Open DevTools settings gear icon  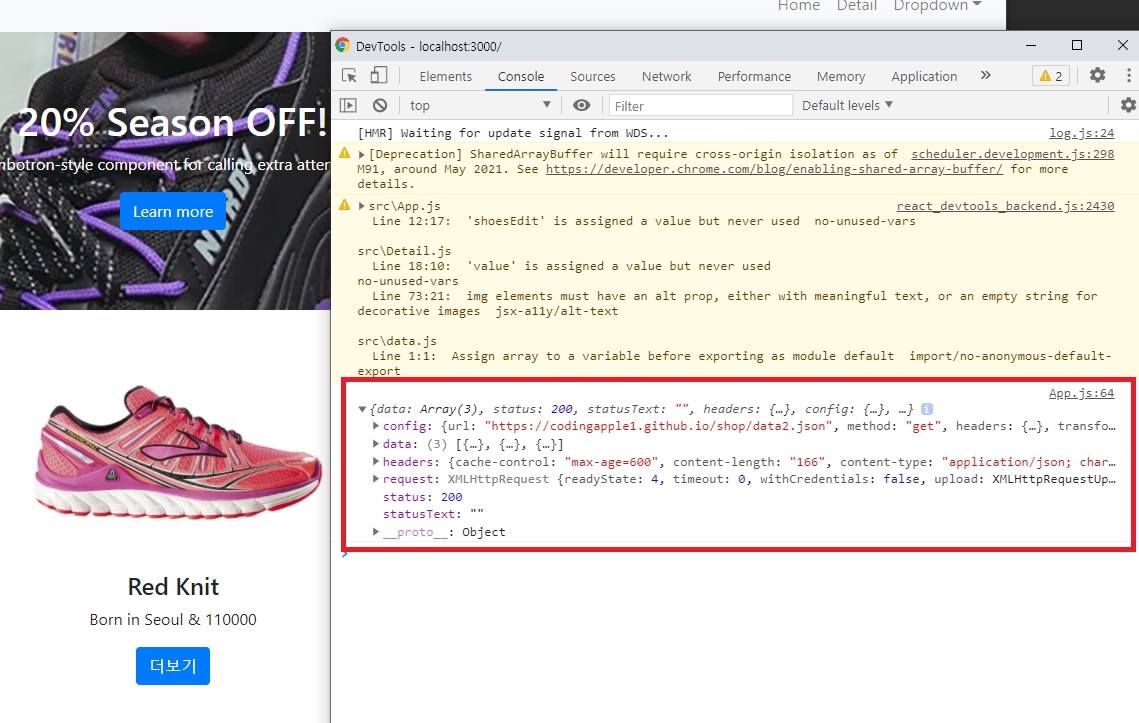(1098, 75)
